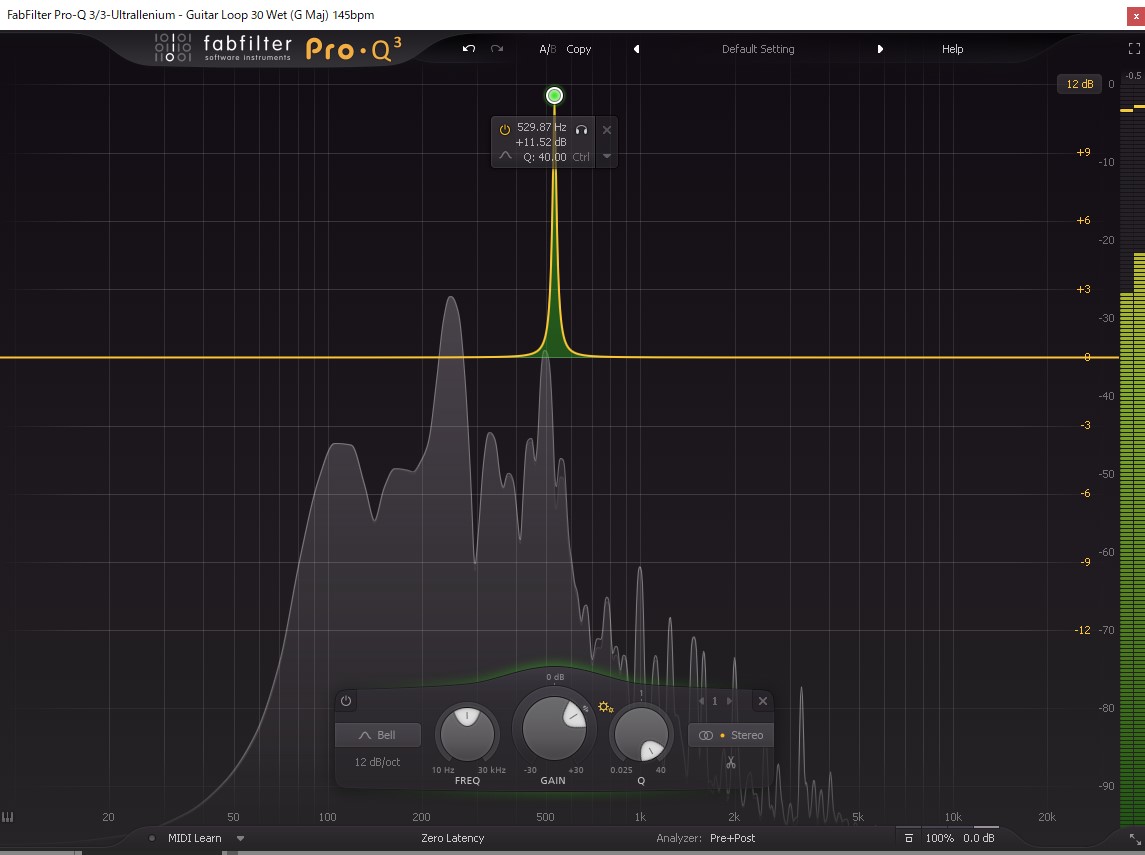Toggle A/B state comparison

(547, 49)
